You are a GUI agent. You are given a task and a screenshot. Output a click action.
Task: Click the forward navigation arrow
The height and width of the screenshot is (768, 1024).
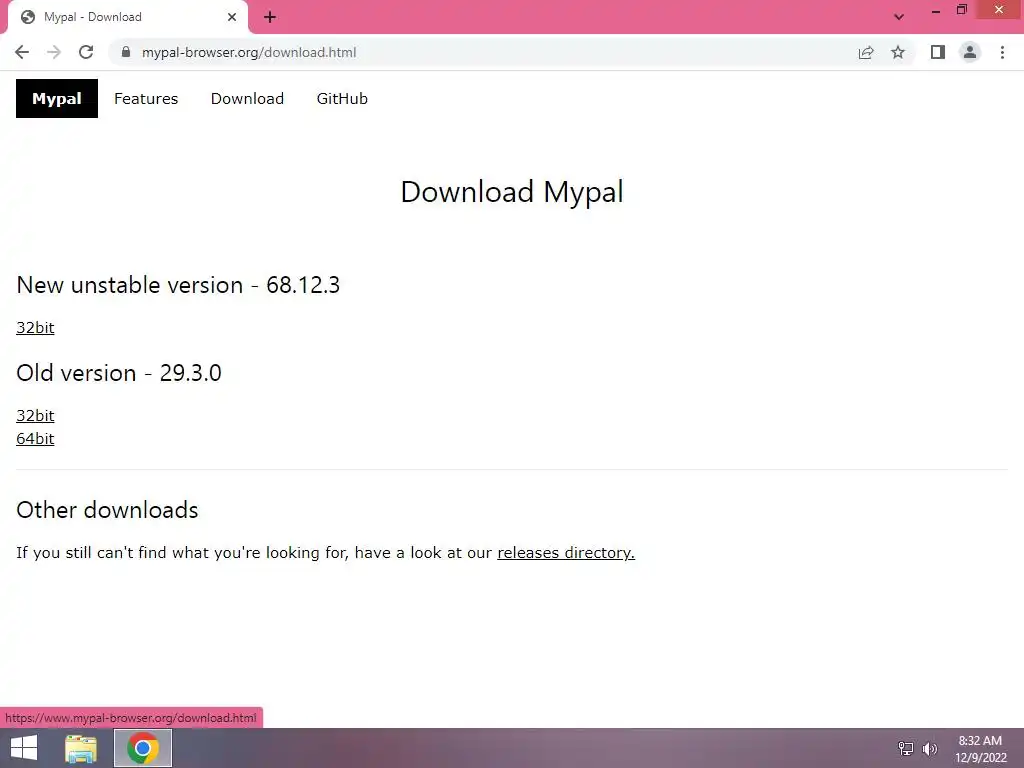click(54, 52)
